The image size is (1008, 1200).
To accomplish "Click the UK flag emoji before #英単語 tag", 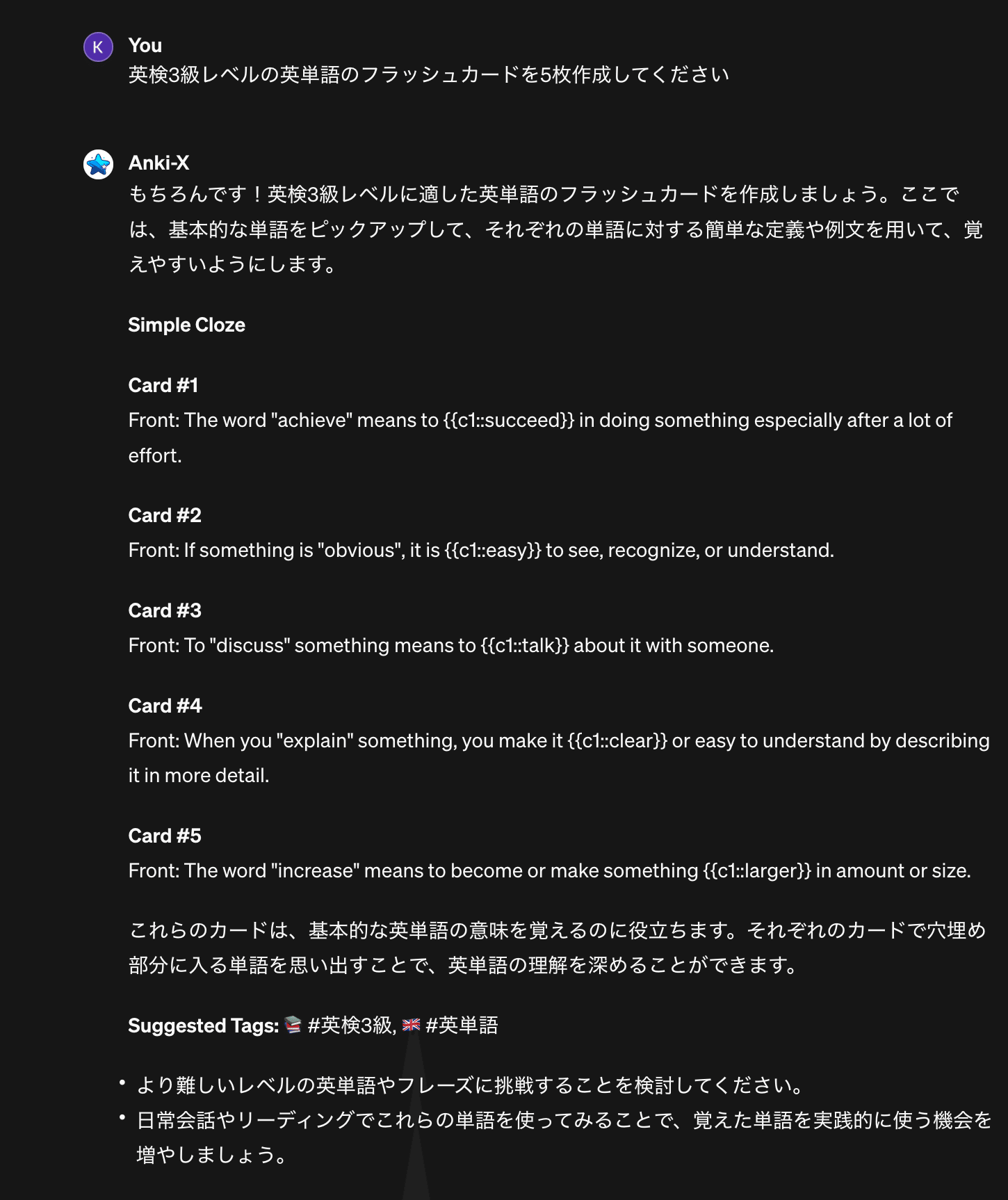I will [x=412, y=1025].
